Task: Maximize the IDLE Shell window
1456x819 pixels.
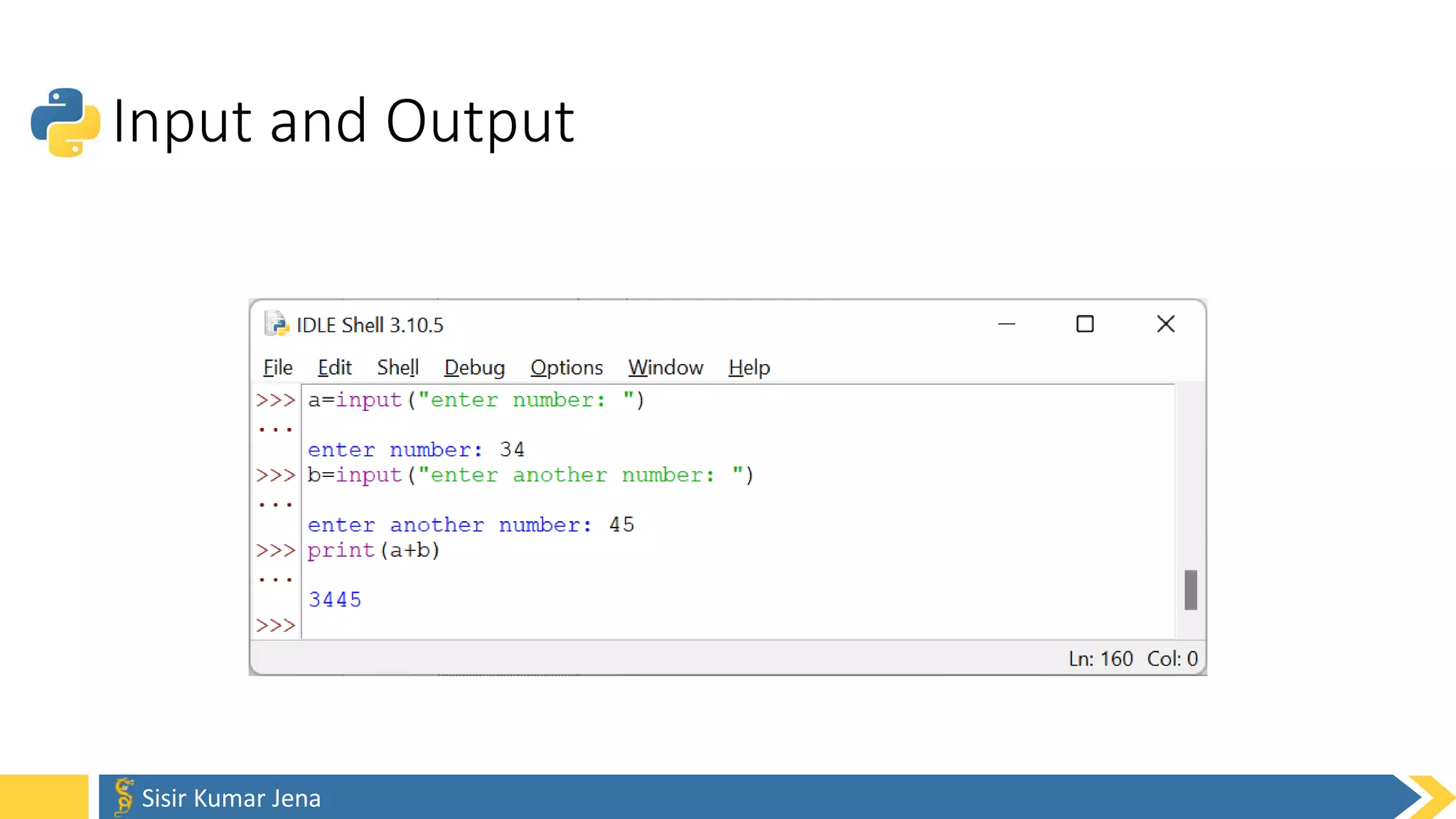Action: click(x=1085, y=324)
